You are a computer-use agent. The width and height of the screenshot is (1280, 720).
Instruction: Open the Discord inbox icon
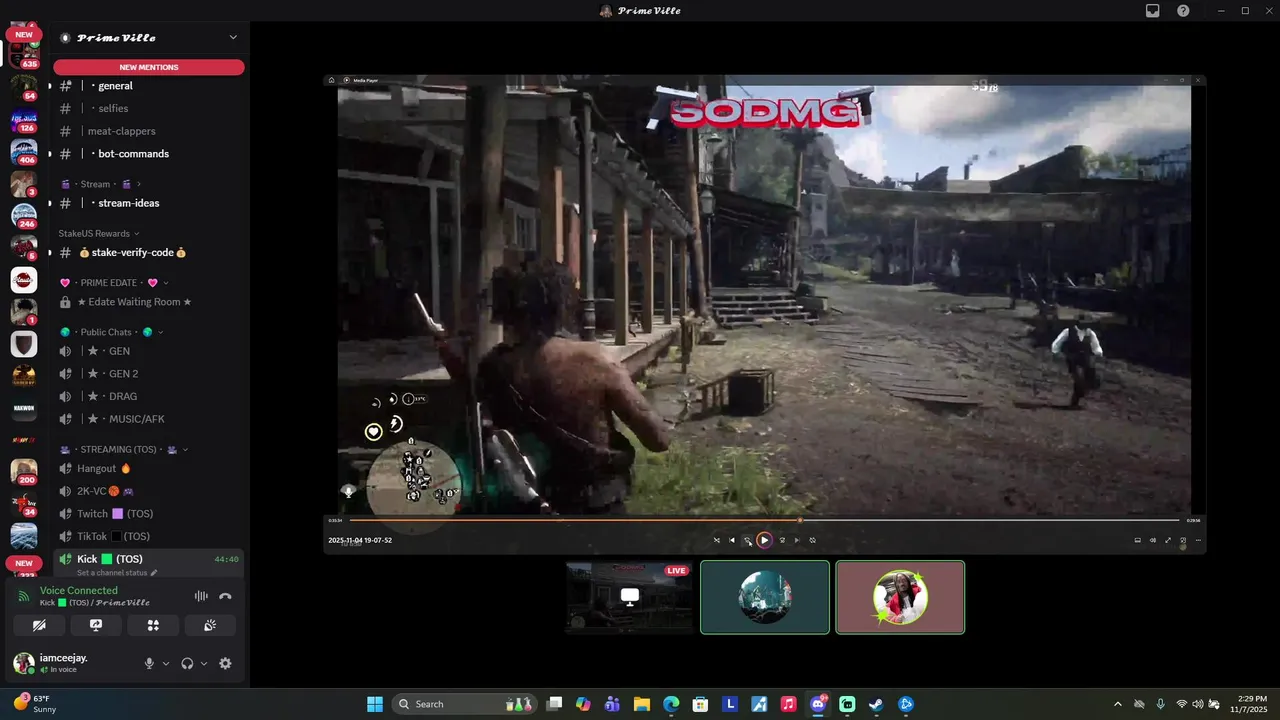point(1153,11)
